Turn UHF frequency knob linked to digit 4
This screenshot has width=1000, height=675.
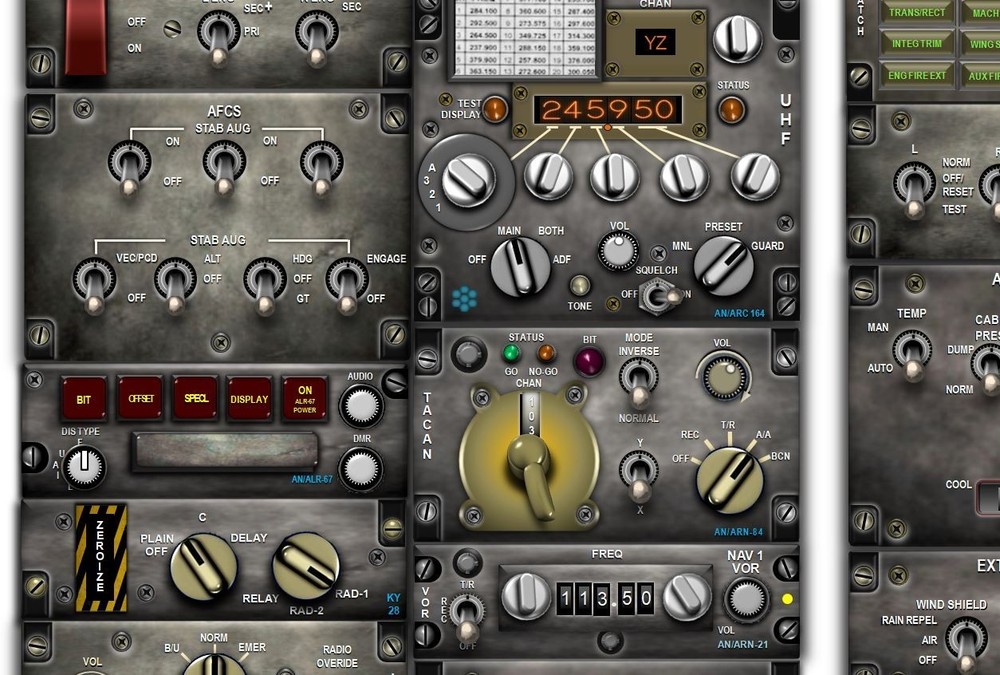[548, 176]
